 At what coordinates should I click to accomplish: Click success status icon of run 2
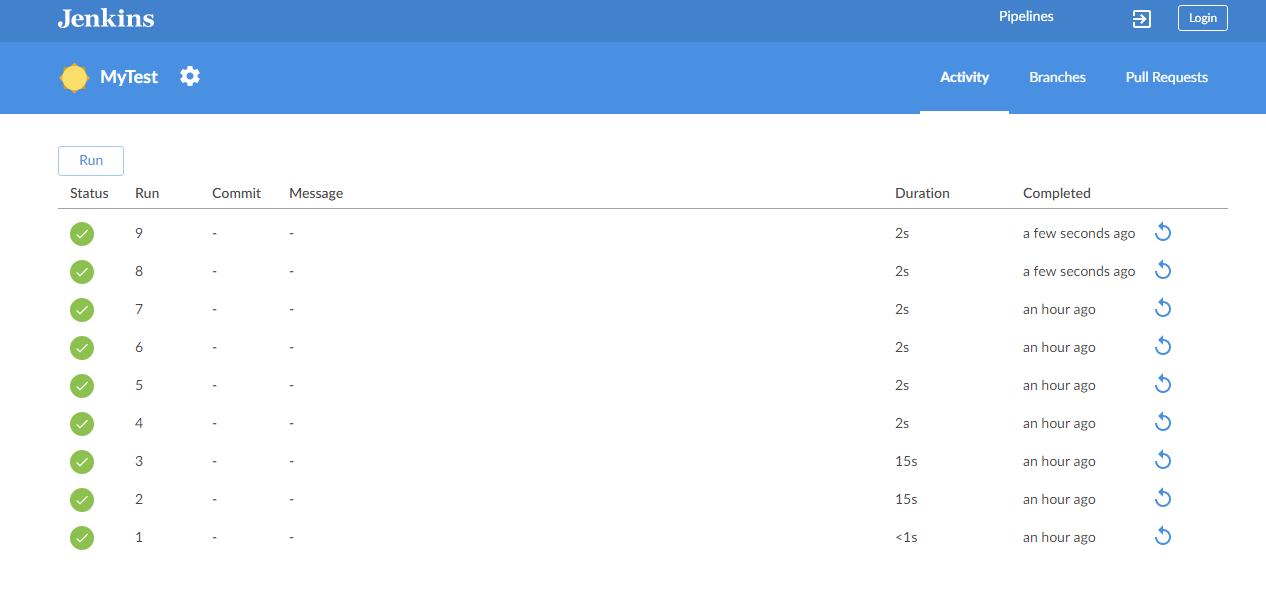tap(82, 499)
